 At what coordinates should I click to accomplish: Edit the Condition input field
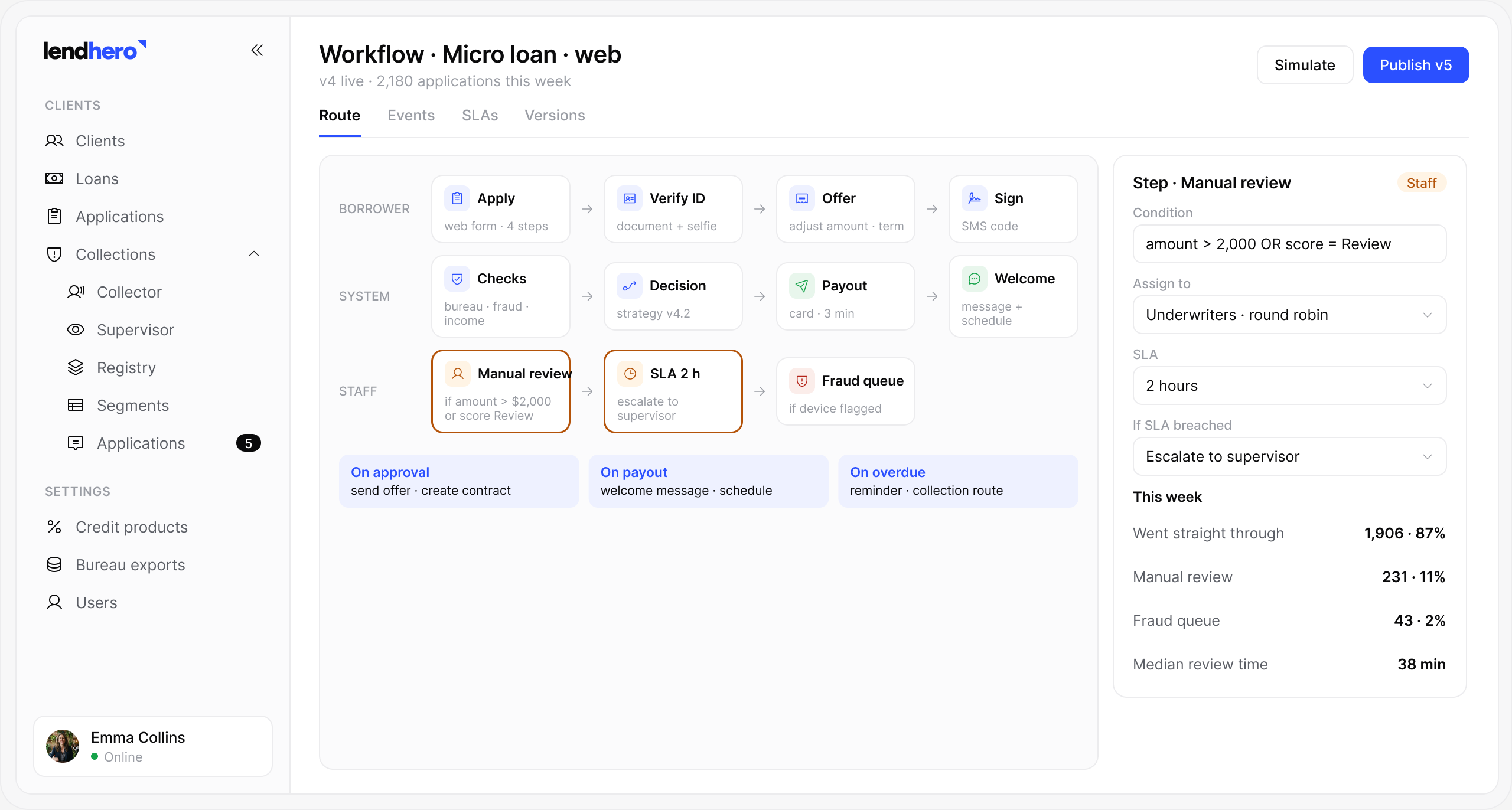(x=1289, y=244)
